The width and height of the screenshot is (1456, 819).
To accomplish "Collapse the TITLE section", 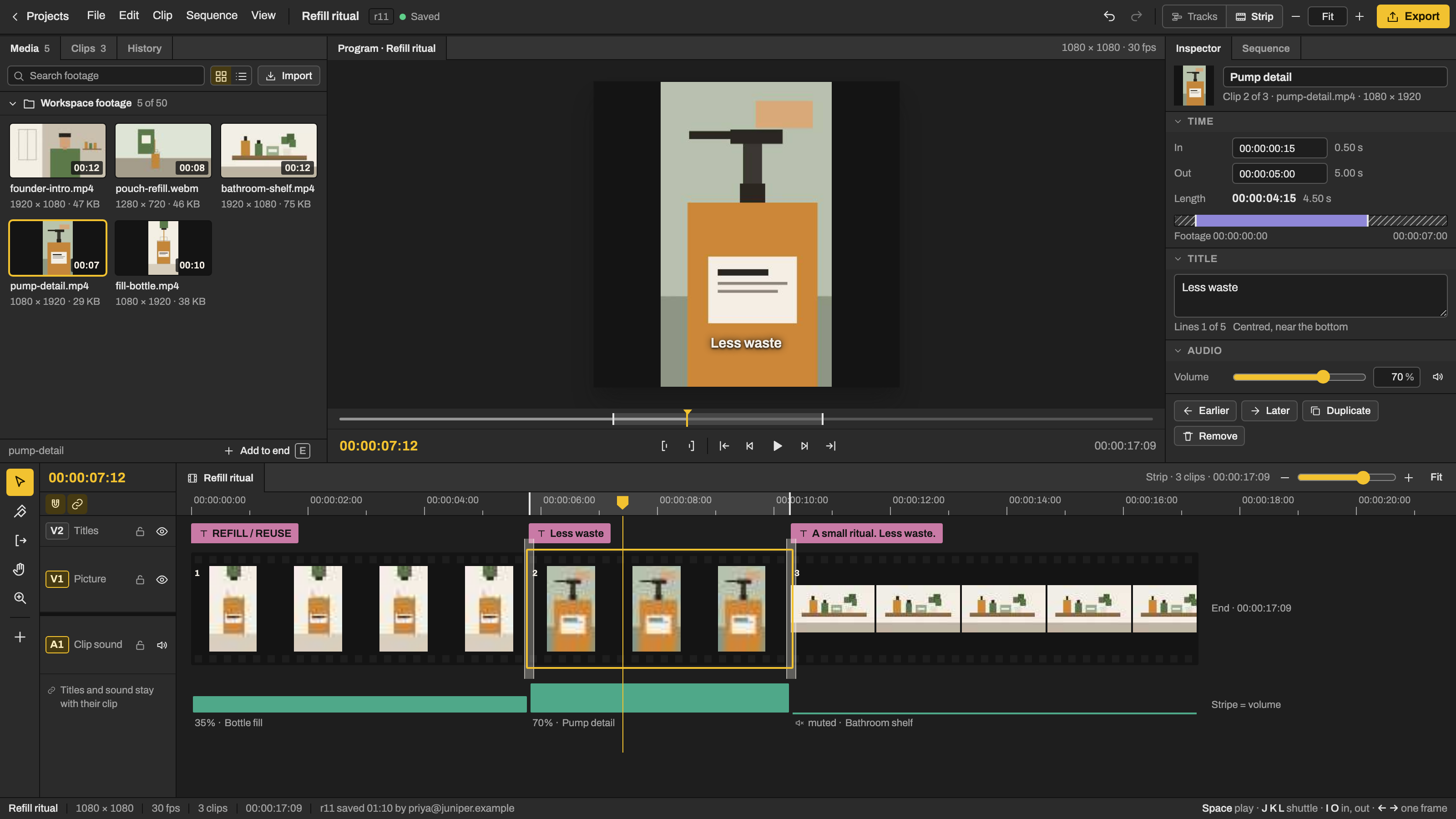I will [1178, 259].
